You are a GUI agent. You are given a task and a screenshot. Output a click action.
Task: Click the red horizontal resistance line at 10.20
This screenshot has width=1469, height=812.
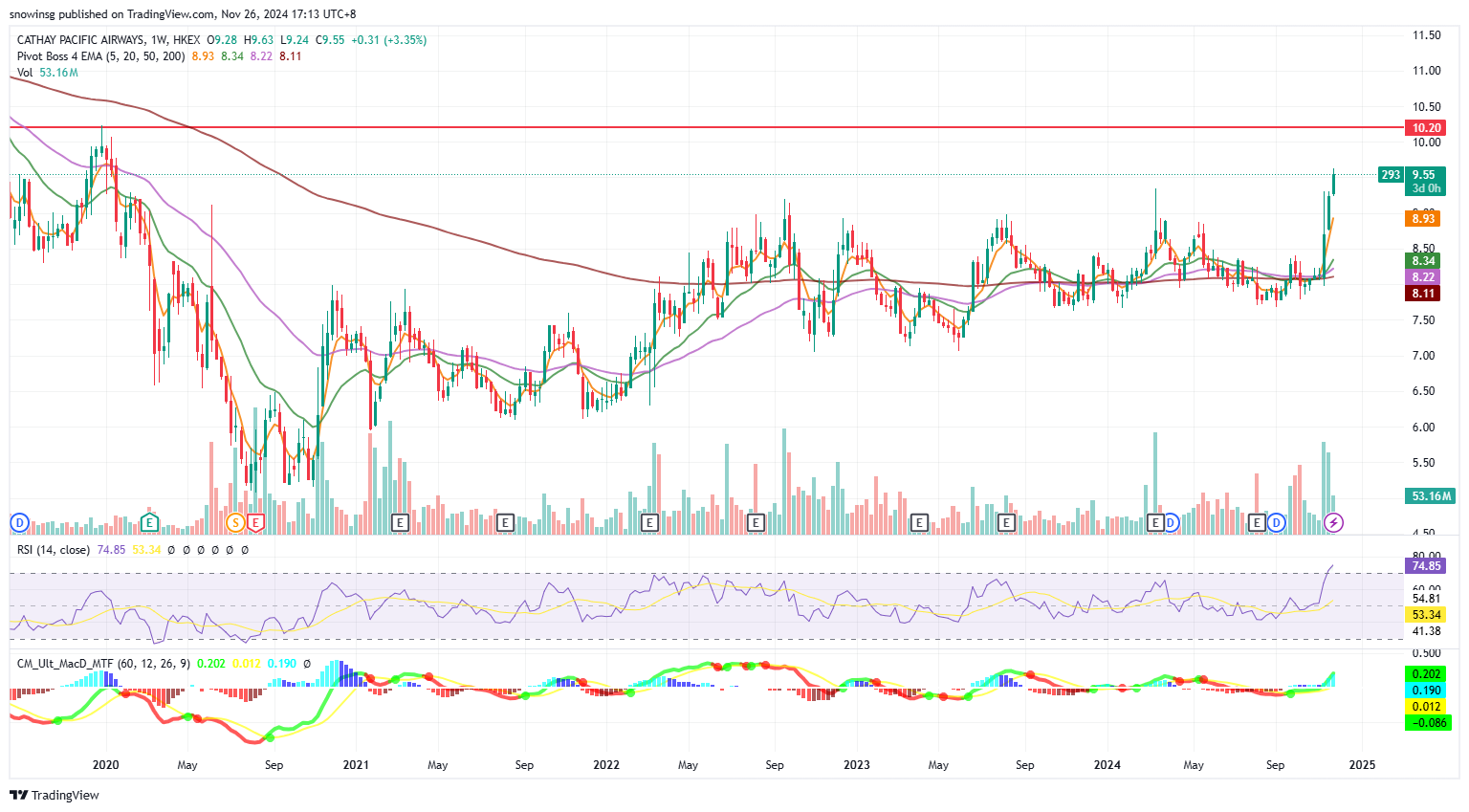706,127
